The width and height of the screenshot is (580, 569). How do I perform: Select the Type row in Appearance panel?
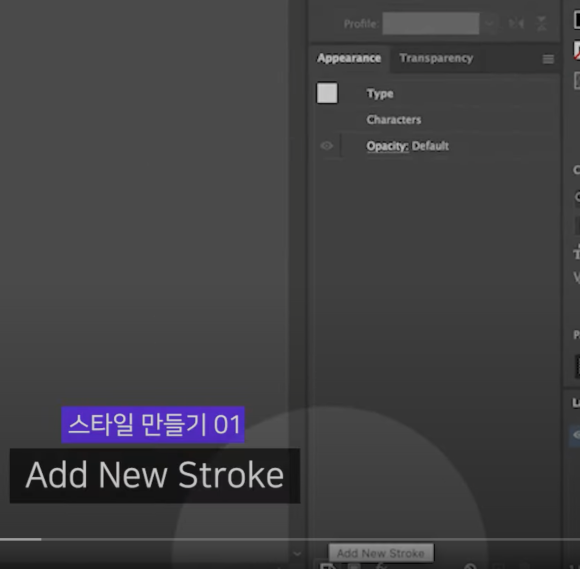click(435, 94)
